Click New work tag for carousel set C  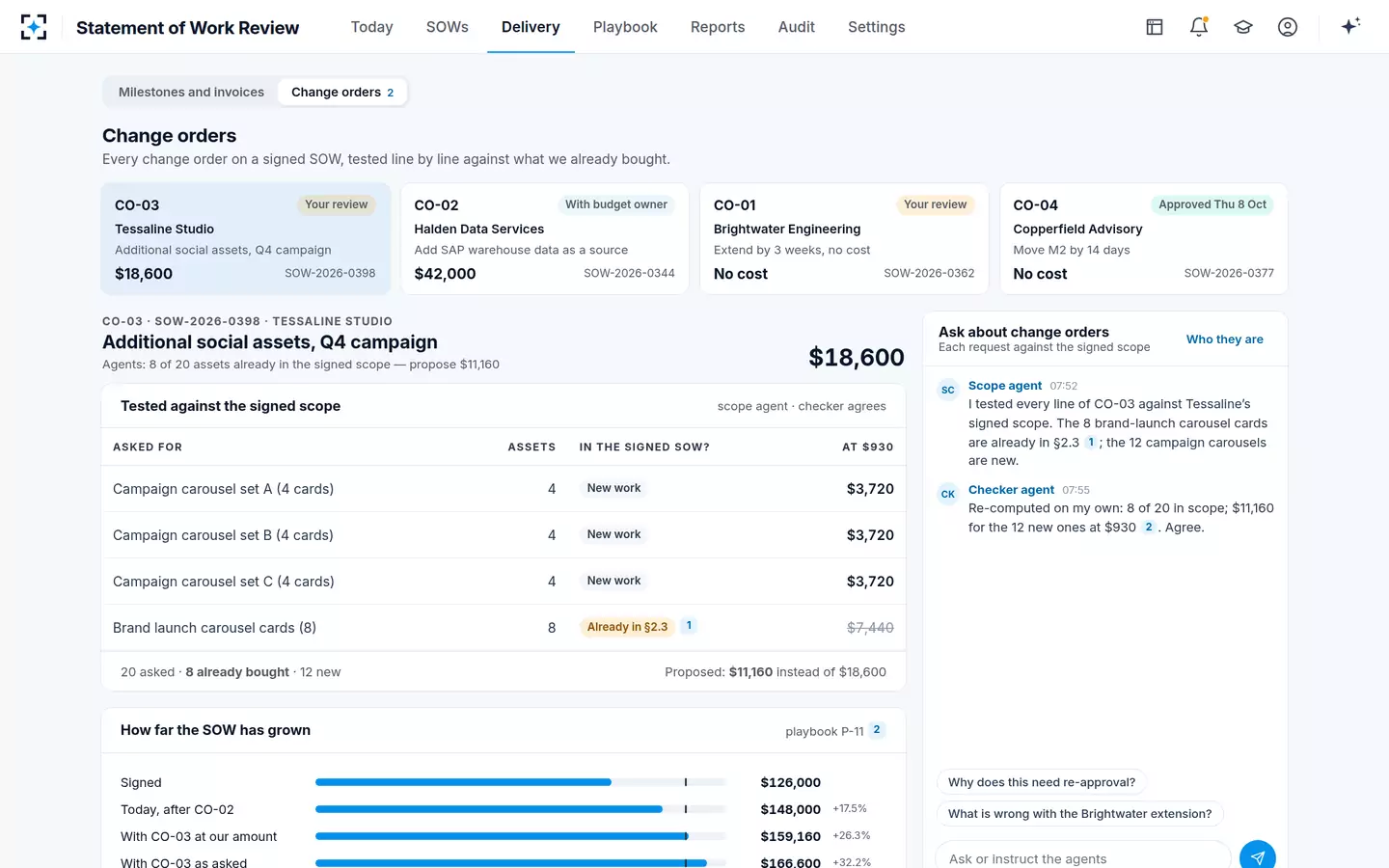[613, 581]
